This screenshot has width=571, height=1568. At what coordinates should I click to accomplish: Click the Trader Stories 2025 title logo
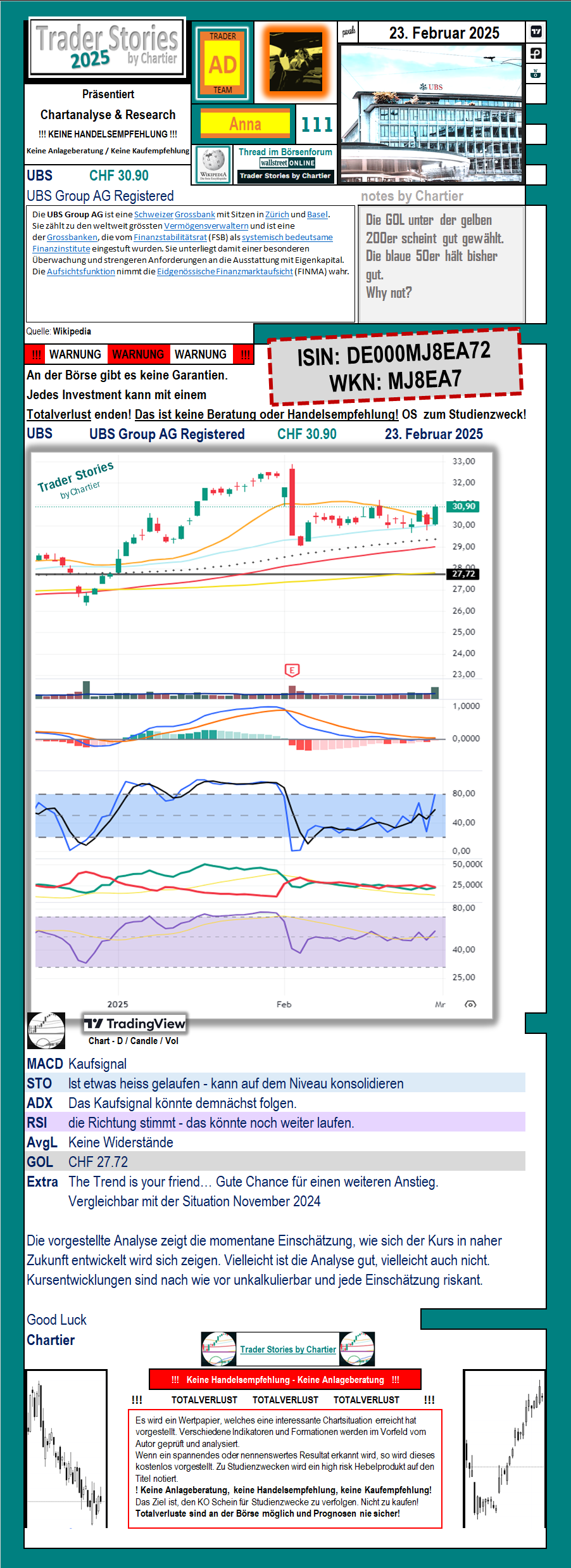point(108,48)
